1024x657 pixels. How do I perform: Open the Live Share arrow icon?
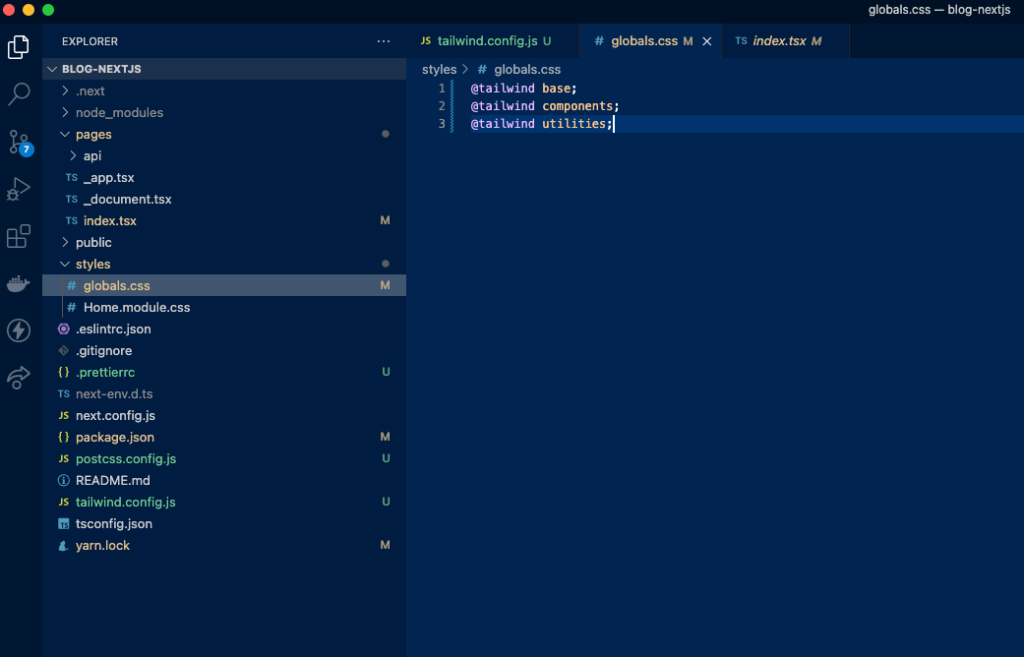pyautogui.click(x=19, y=377)
